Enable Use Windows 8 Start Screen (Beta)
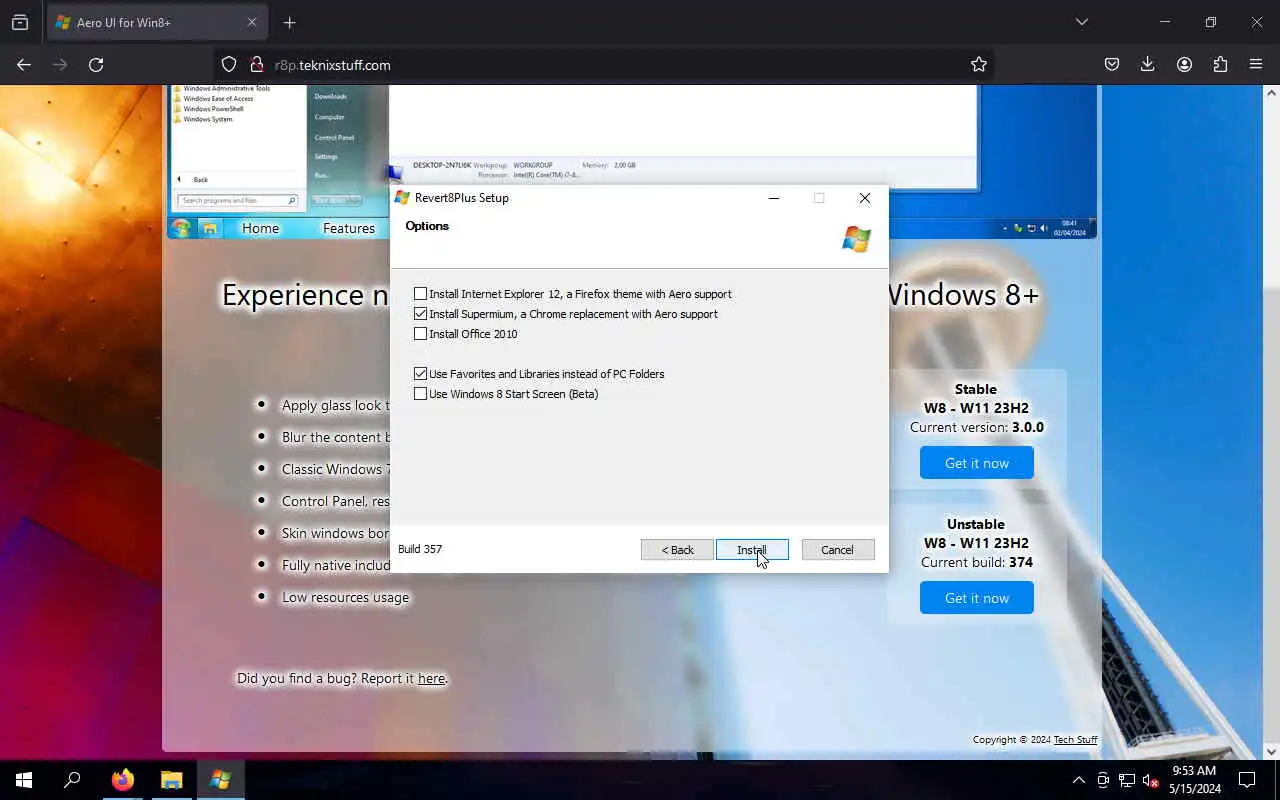1280x800 pixels. [x=420, y=394]
